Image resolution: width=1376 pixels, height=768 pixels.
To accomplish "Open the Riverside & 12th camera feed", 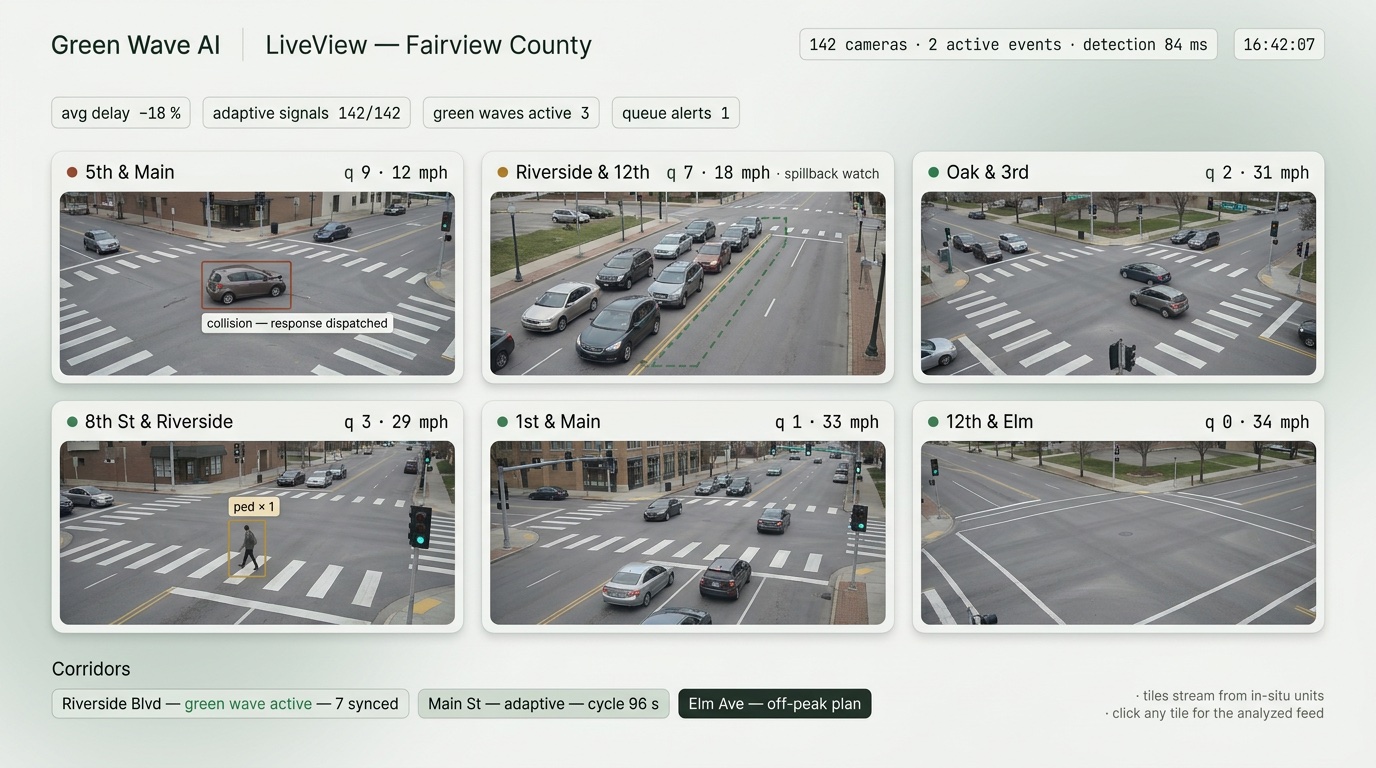I will [687, 283].
